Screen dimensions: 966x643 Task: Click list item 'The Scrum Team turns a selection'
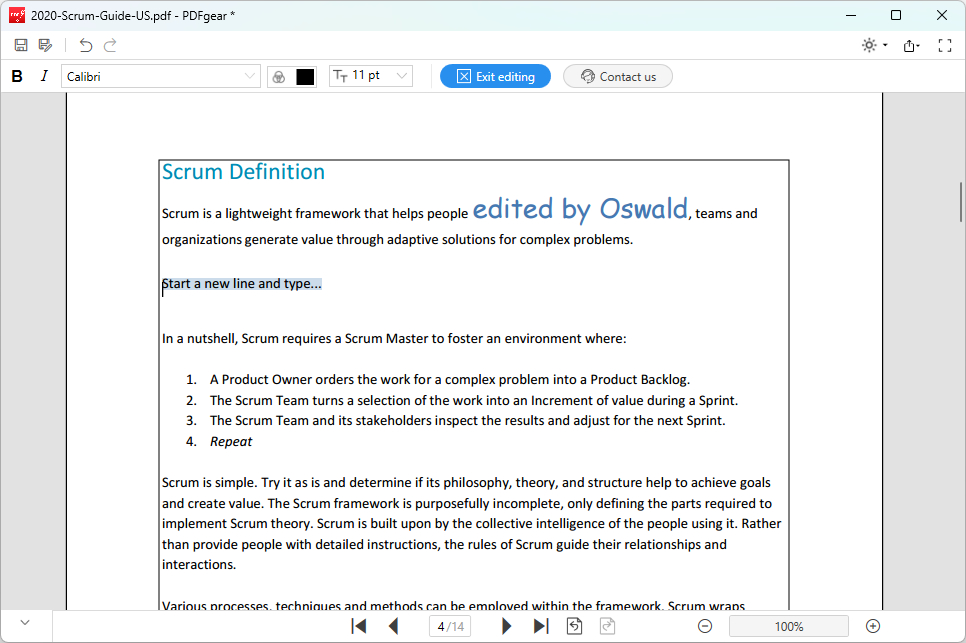tap(474, 400)
